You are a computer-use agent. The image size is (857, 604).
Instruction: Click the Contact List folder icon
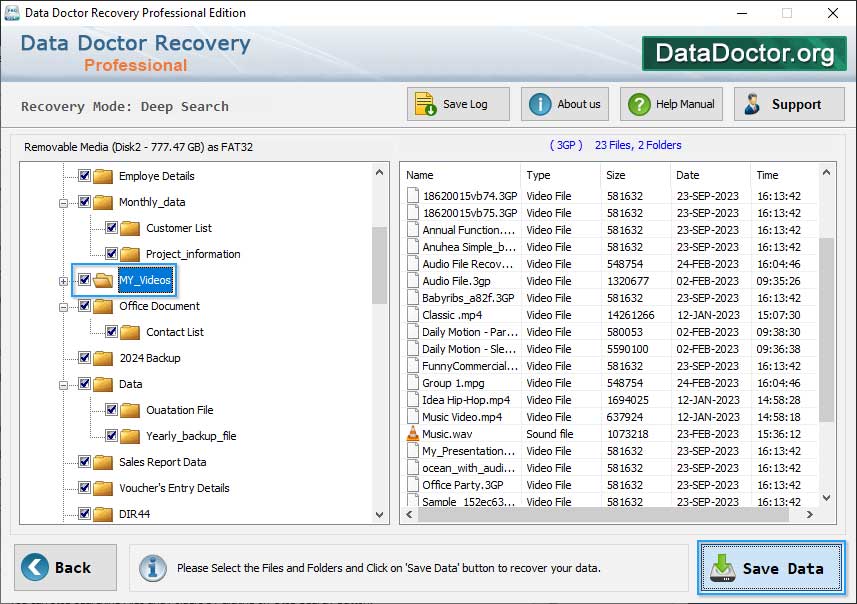click(130, 332)
